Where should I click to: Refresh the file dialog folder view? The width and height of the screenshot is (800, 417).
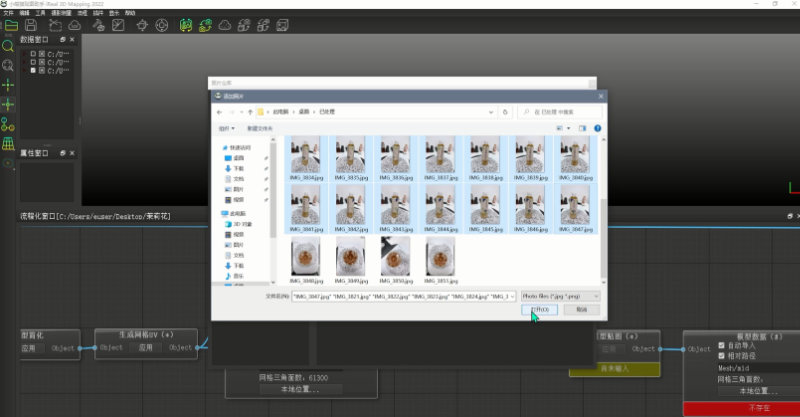[505, 112]
